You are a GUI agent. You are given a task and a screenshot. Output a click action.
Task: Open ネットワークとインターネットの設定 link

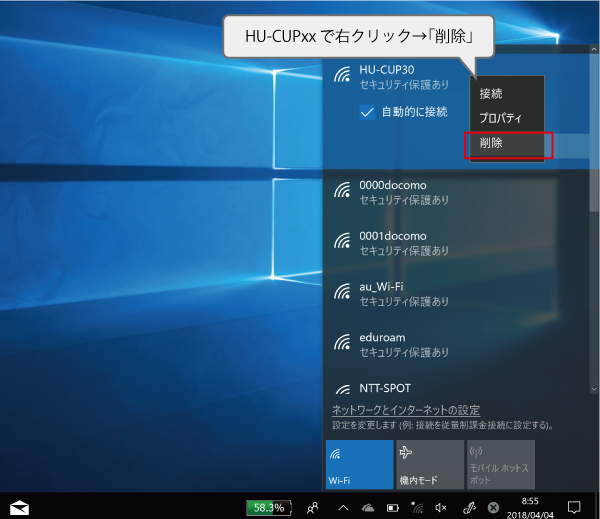coord(406,410)
